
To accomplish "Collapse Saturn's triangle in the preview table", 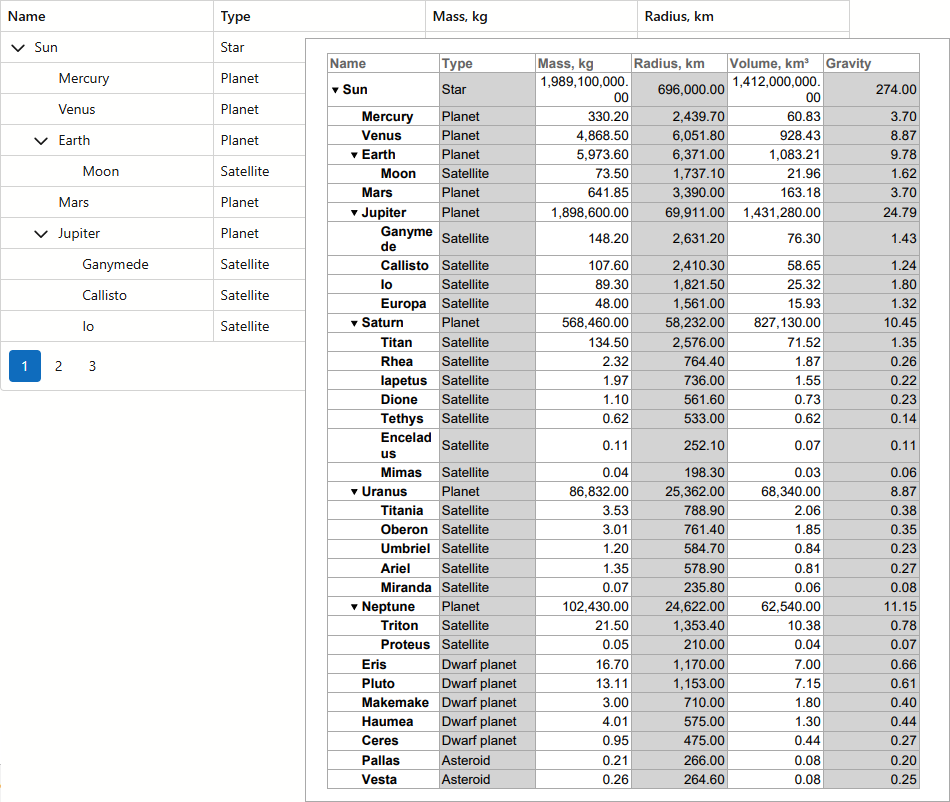I will [354, 323].
